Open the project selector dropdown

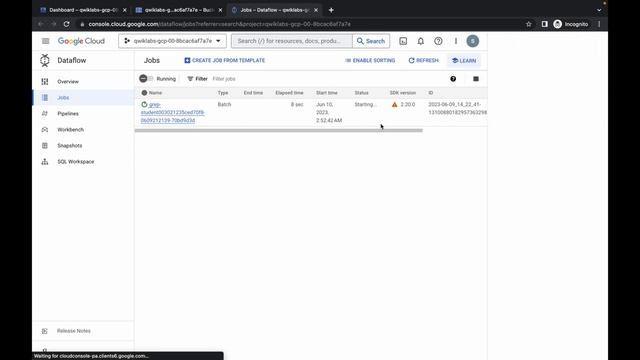[172, 41]
